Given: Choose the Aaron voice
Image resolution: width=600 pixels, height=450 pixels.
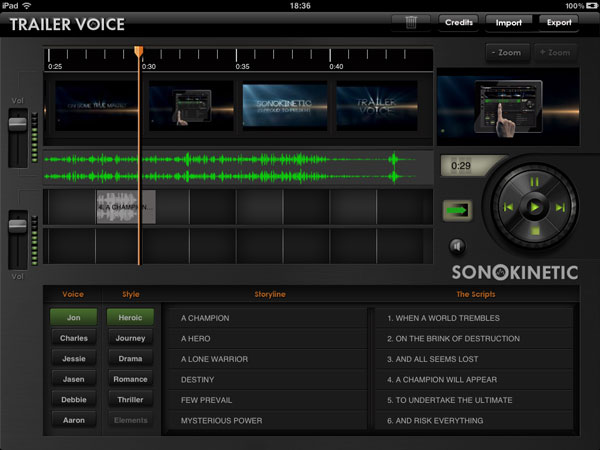Looking at the screenshot, I should [x=73, y=420].
